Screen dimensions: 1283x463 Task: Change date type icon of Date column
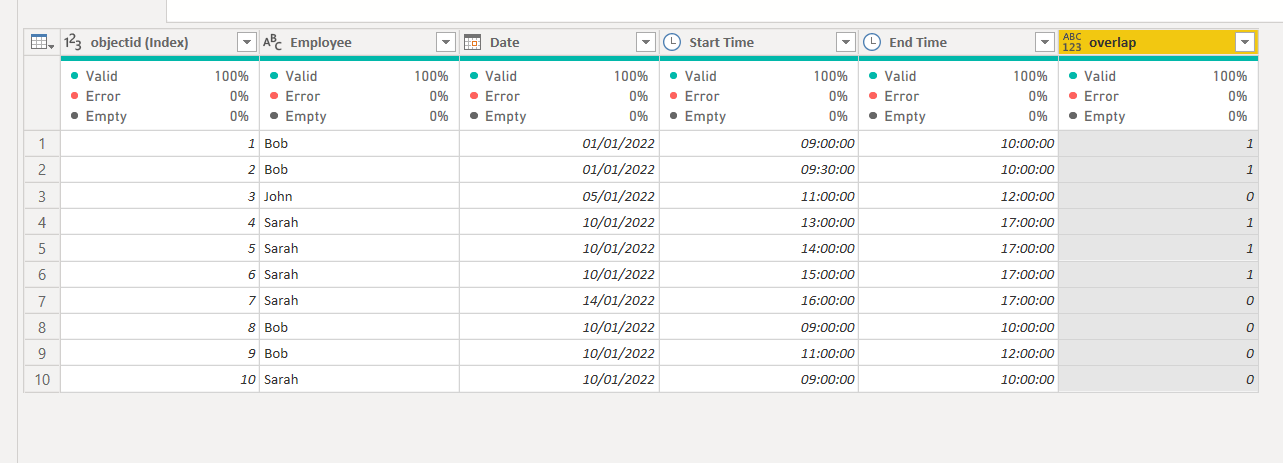coord(473,42)
